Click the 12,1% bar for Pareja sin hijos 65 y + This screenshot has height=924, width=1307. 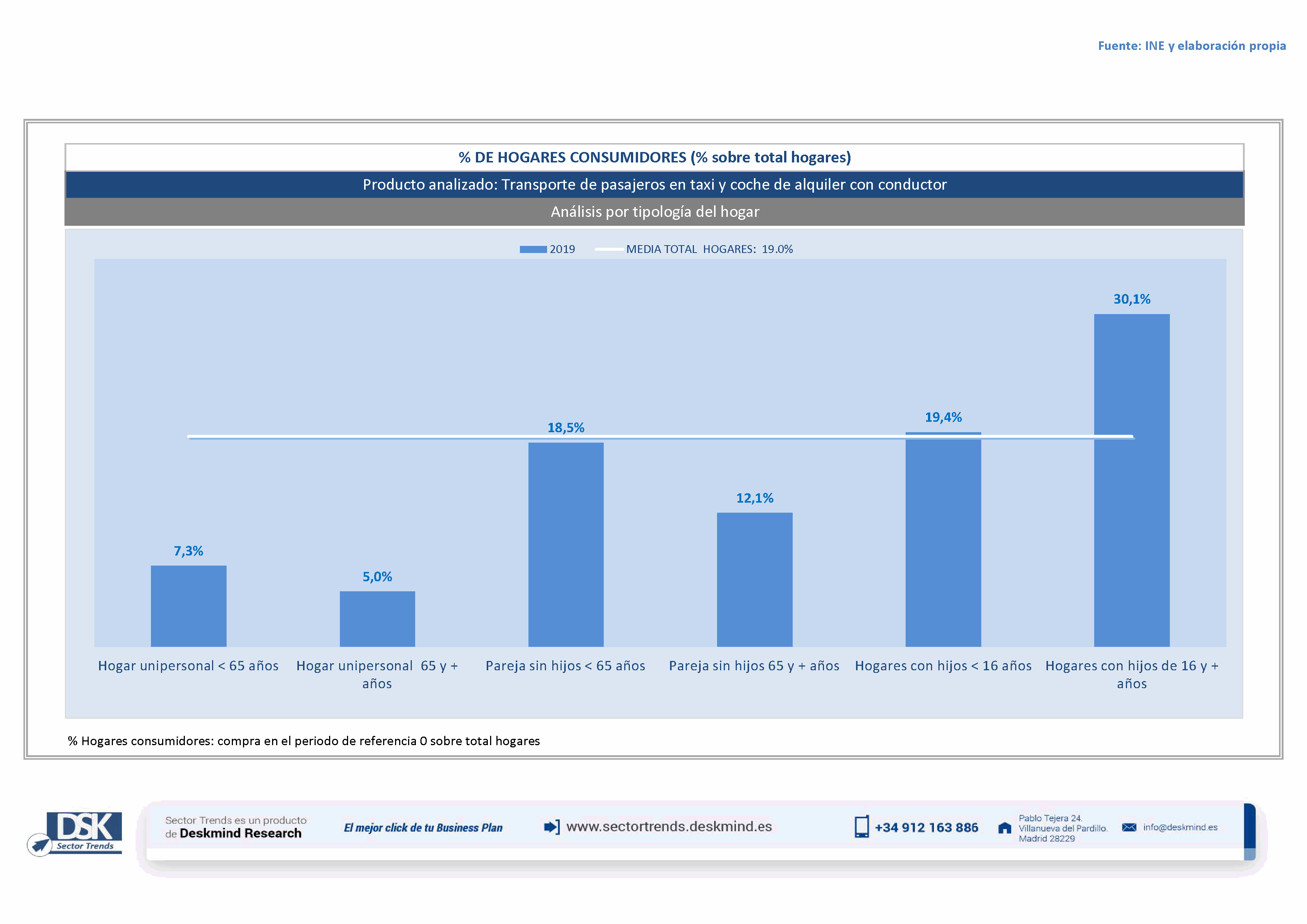[754, 579]
